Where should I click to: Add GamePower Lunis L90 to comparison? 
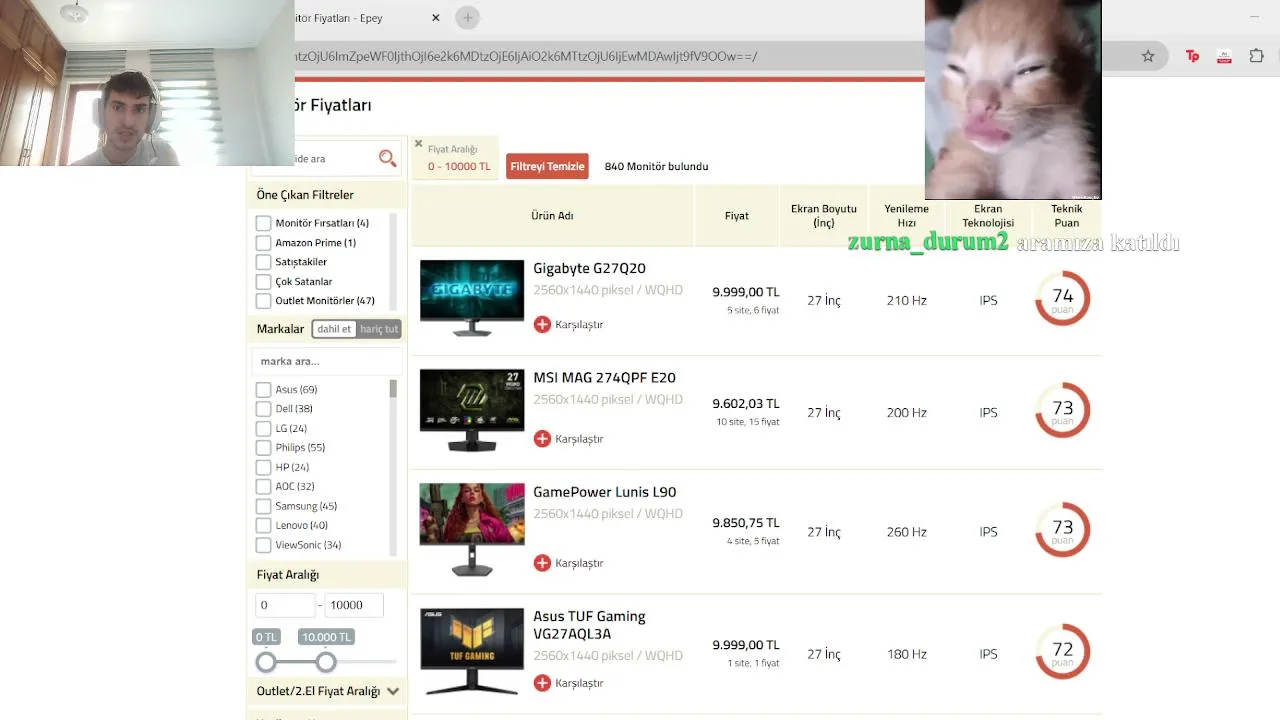point(568,563)
